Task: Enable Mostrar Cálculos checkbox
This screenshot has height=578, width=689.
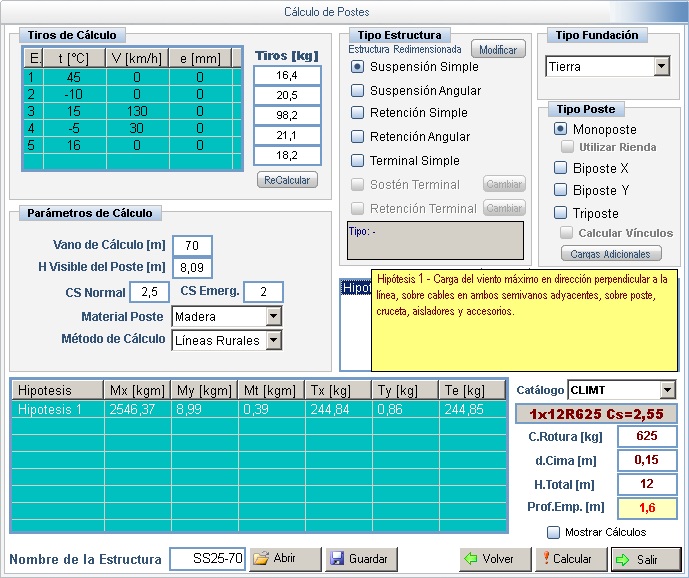Action: click(553, 532)
